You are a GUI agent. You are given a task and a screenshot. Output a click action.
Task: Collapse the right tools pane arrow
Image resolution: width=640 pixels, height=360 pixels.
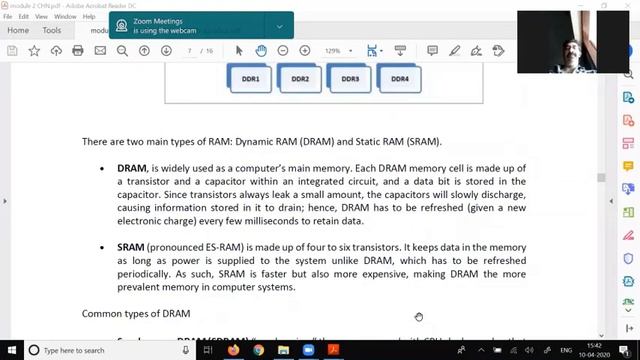611,201
